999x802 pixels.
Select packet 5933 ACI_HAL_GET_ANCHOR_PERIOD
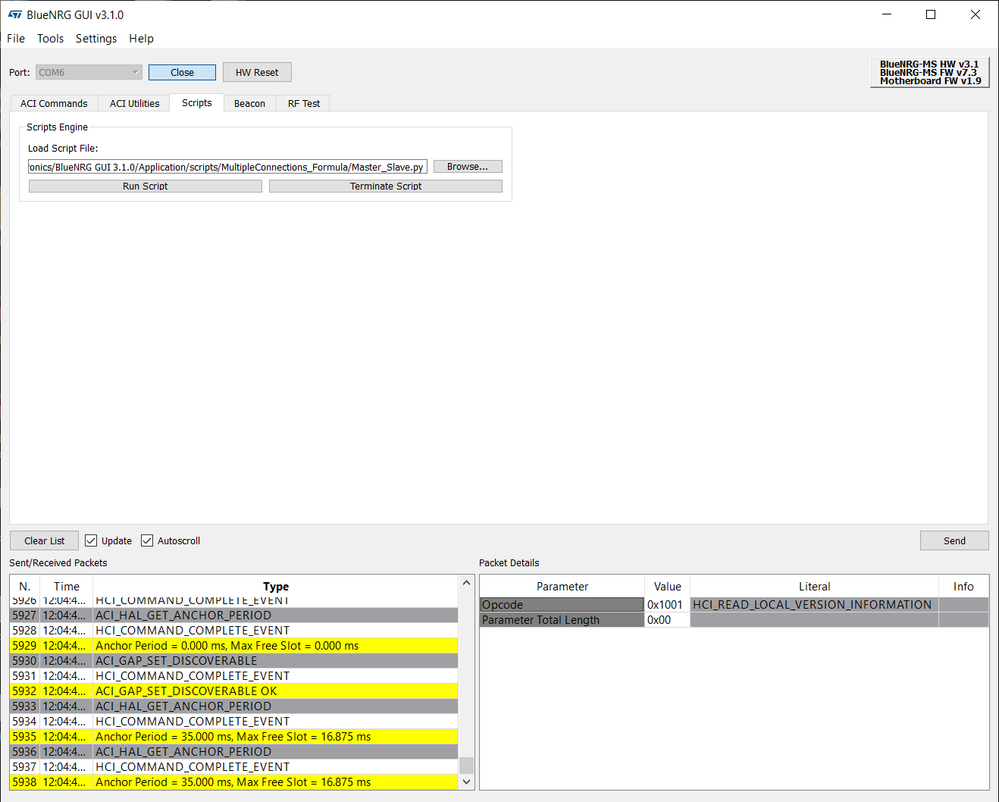click(x=234, y=706)
